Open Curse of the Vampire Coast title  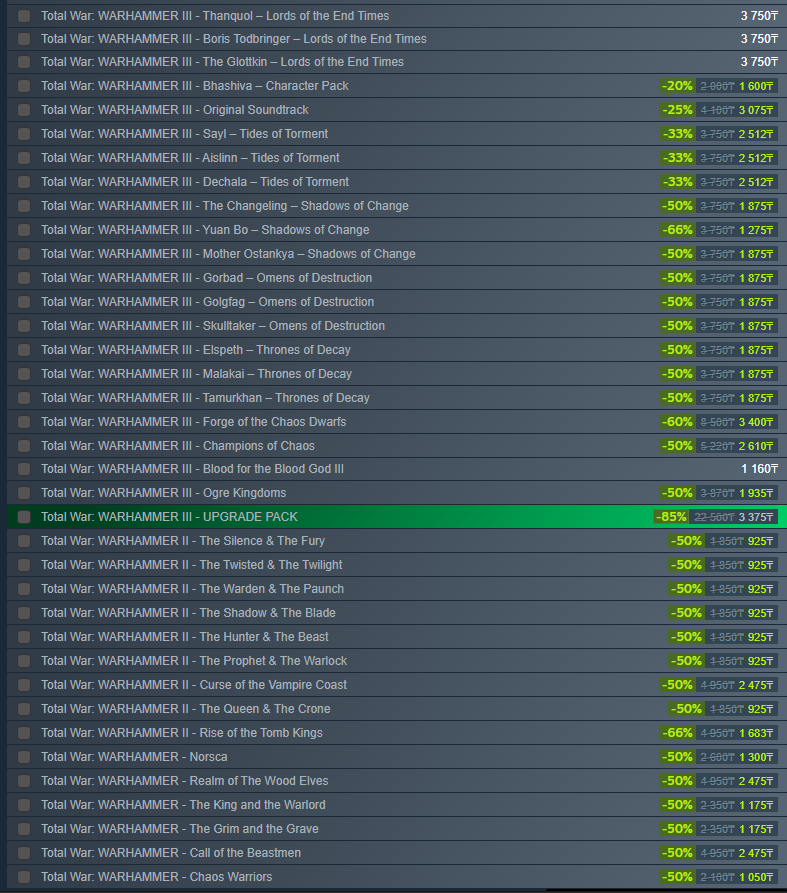pyautogui.click(x=194, y=685)
